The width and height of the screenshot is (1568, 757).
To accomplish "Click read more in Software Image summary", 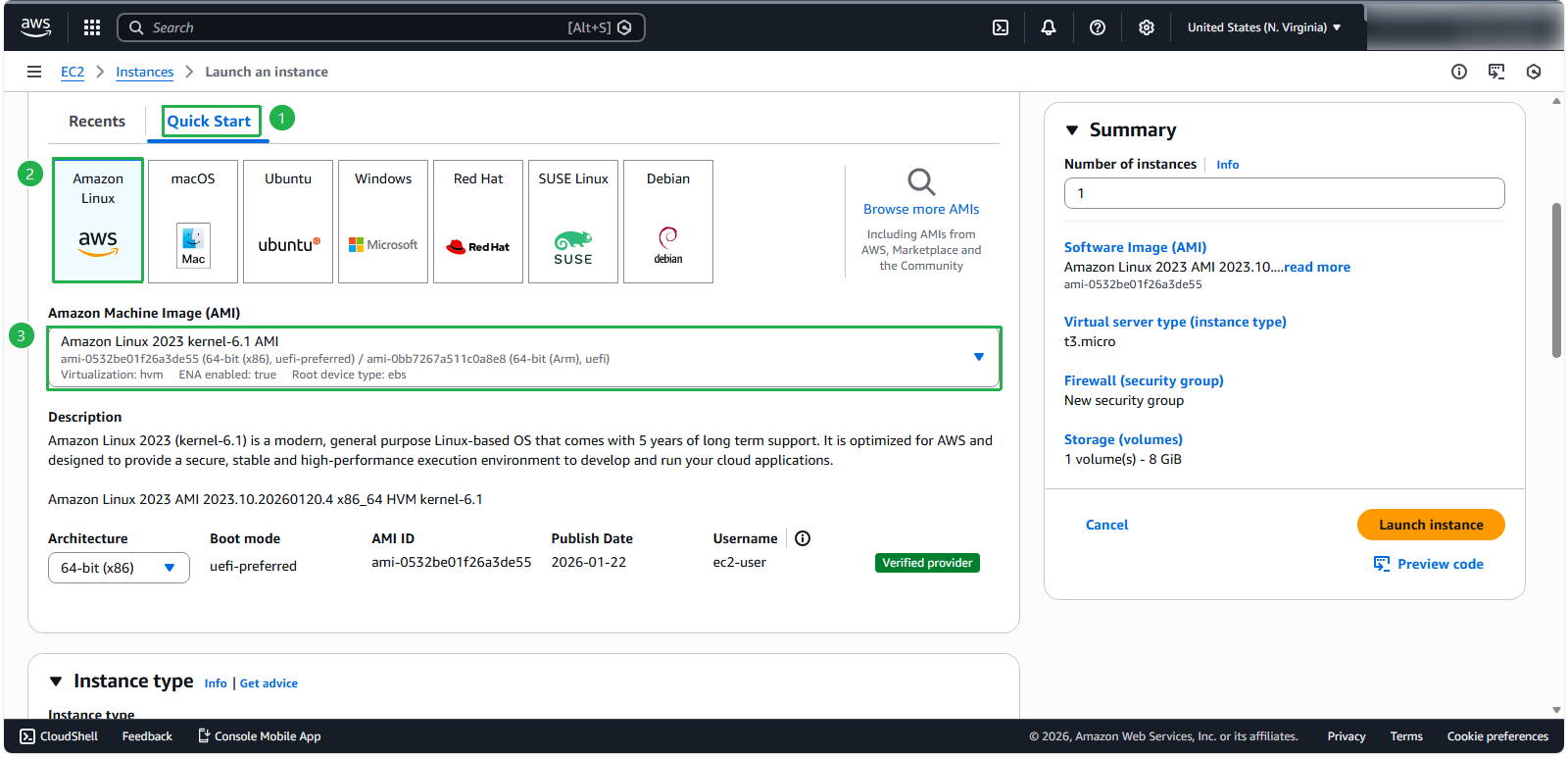I will (x=1317, y=267).
